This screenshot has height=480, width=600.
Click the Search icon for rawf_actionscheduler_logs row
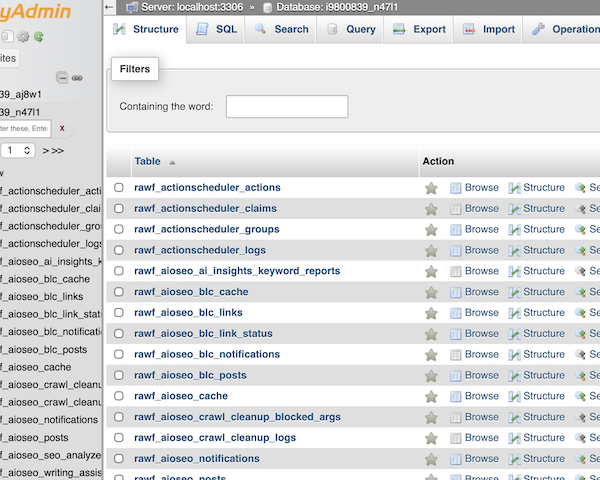coord(580,250)
